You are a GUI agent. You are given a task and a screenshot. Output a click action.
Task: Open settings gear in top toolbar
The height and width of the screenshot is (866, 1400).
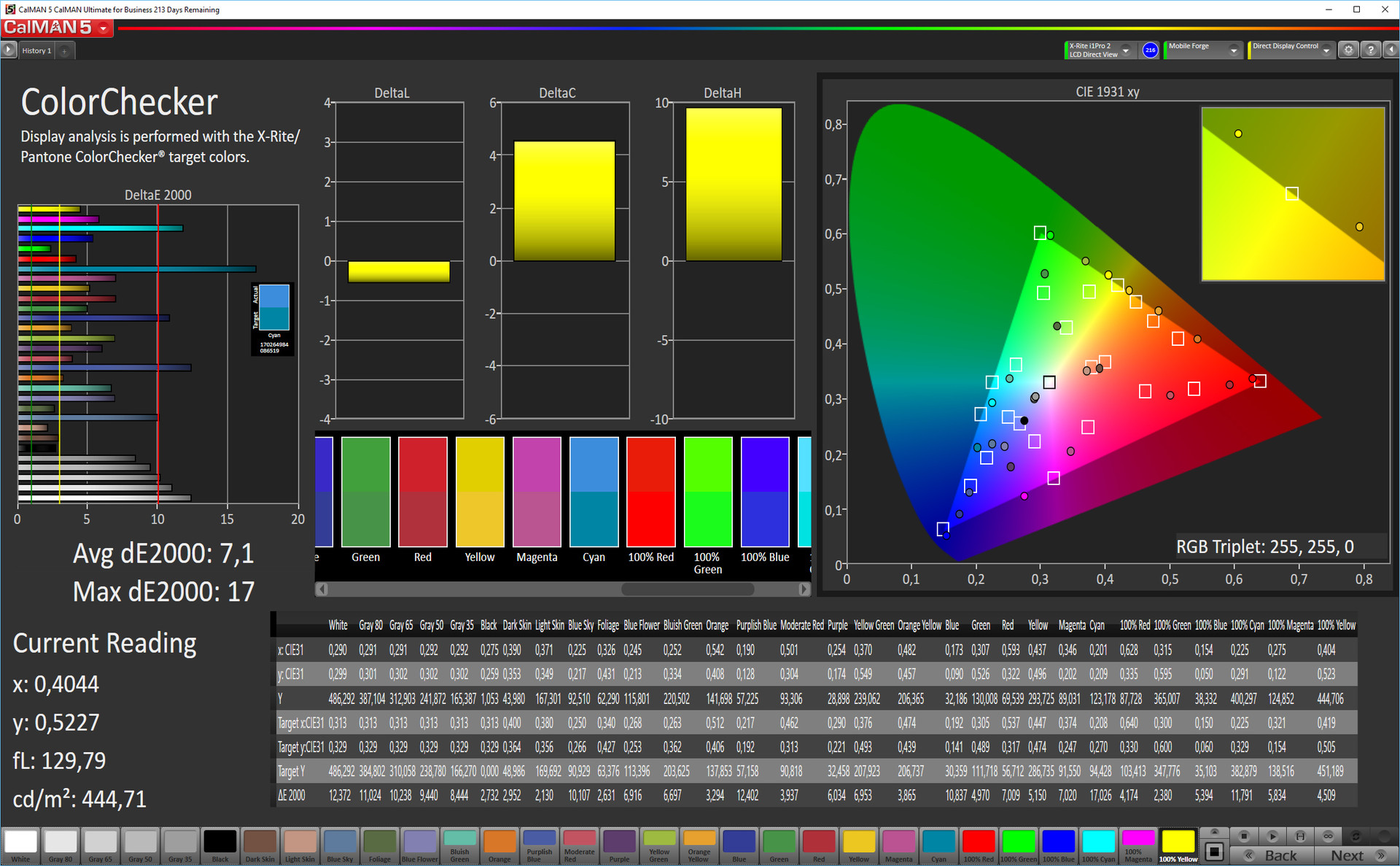[1348, 50]
